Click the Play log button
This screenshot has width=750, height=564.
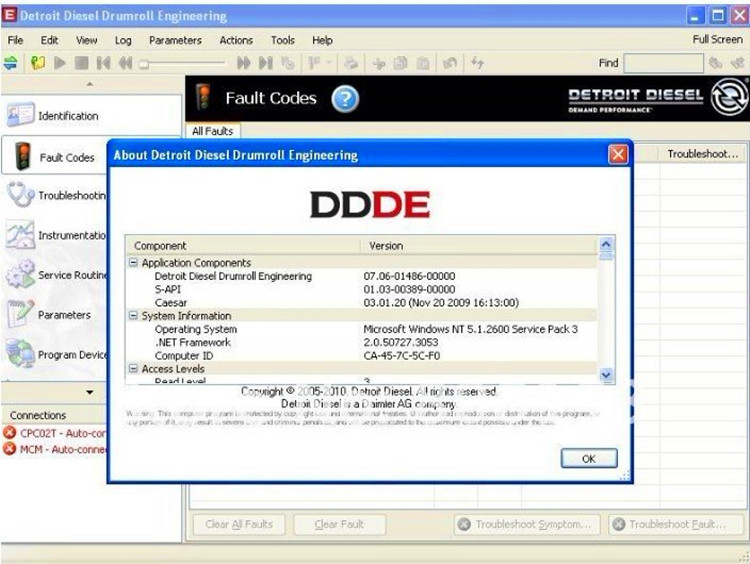[60, 63]
